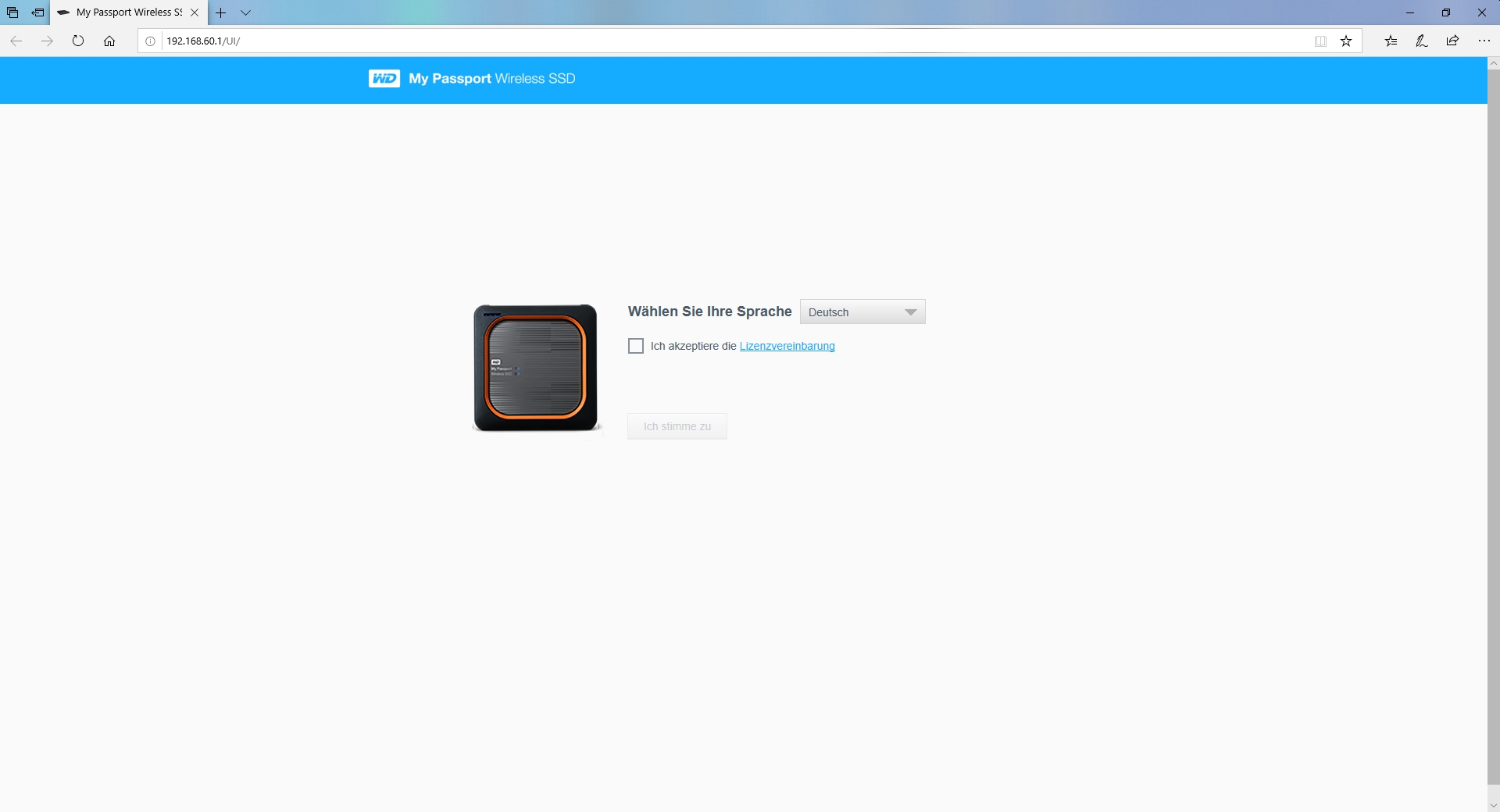This screenshot has width=1500, height=812.
Task: Share this page
Action: point(1453,41)
